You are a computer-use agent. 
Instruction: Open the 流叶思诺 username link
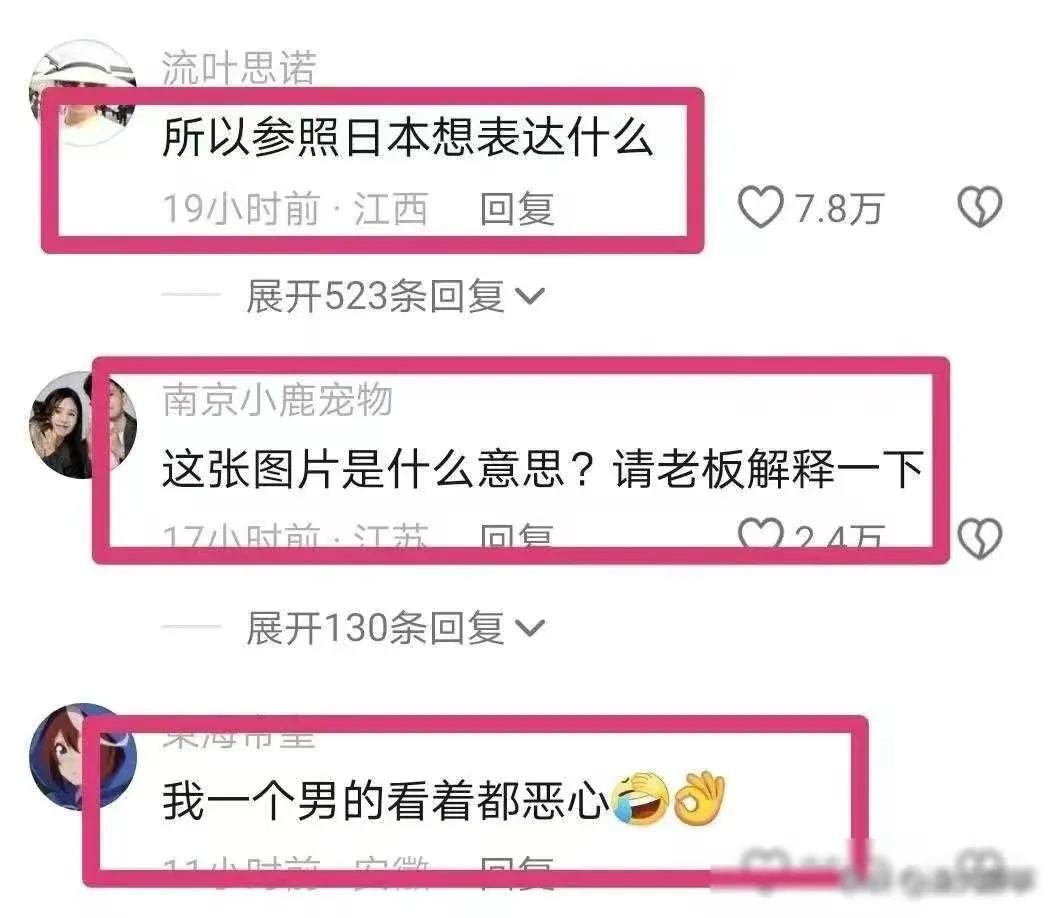click(x=239, y=68)
